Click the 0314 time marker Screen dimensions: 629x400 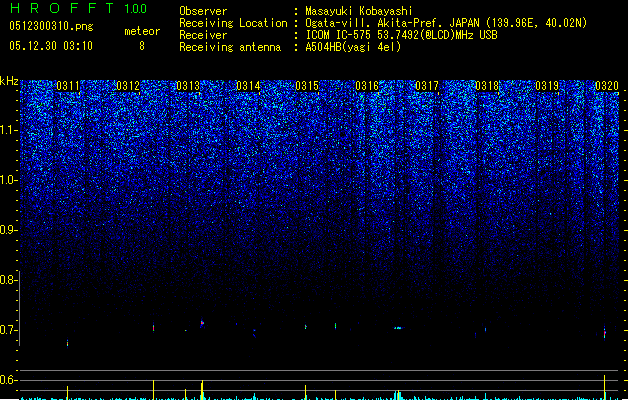248,86
